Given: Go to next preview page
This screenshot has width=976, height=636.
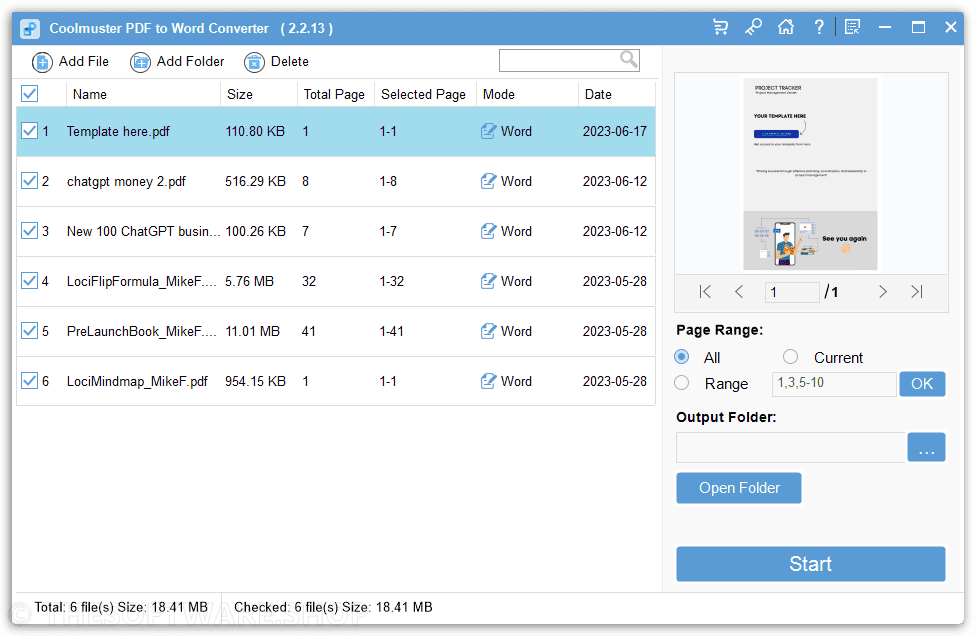Looking at the screenshot, I should (x=883, y=291).
